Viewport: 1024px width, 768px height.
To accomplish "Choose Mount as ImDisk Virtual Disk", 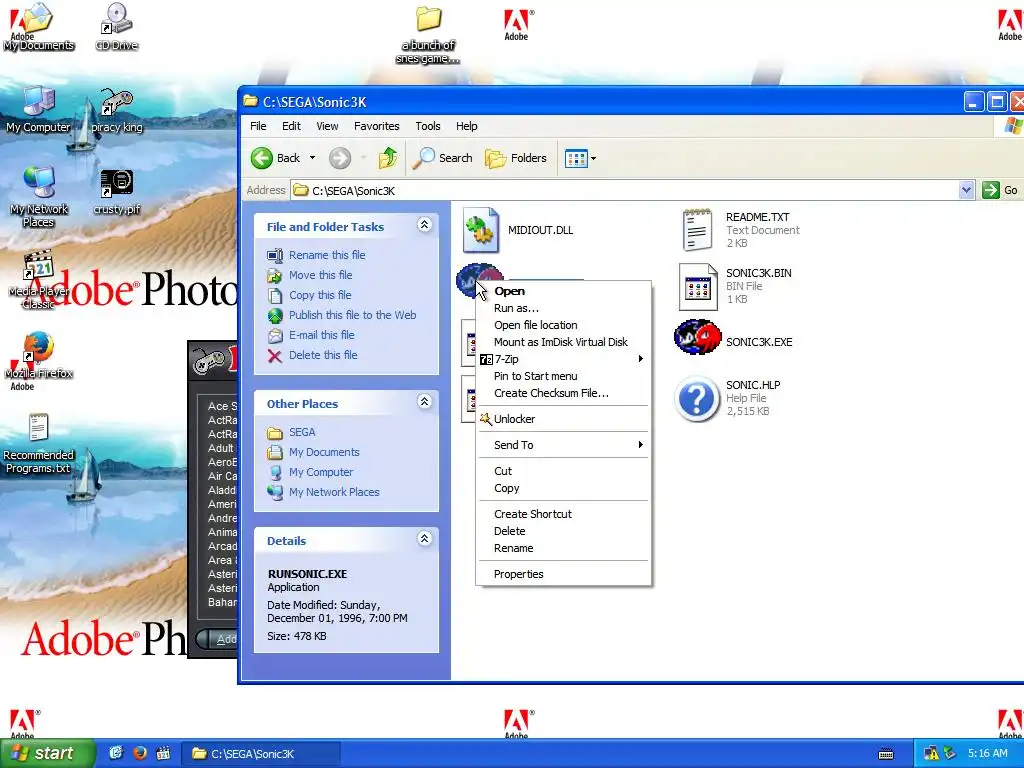I will (x=564, y=342).
